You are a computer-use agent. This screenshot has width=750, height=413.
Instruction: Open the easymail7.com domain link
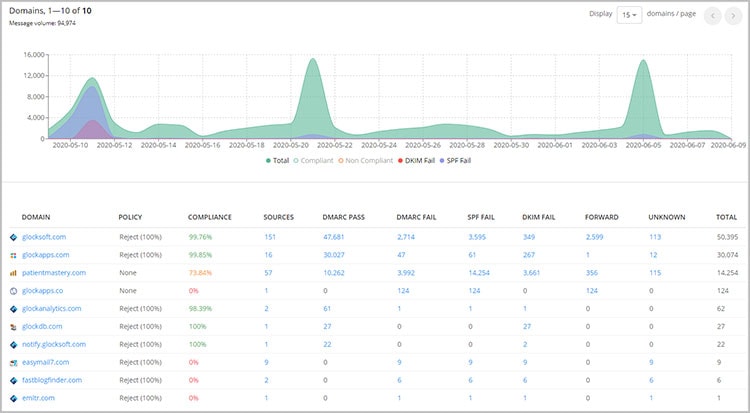tap(45, 363)
